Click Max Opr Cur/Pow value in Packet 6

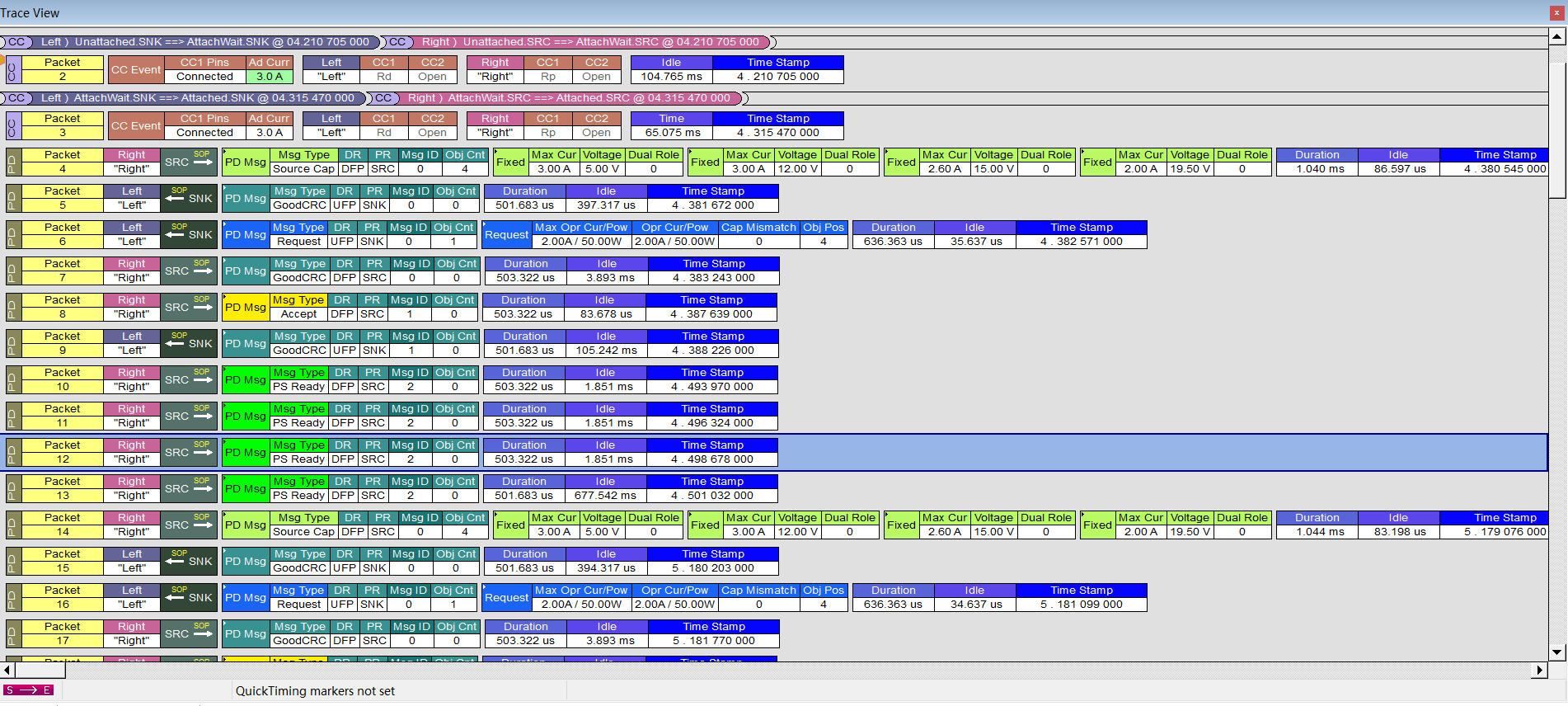582,242
